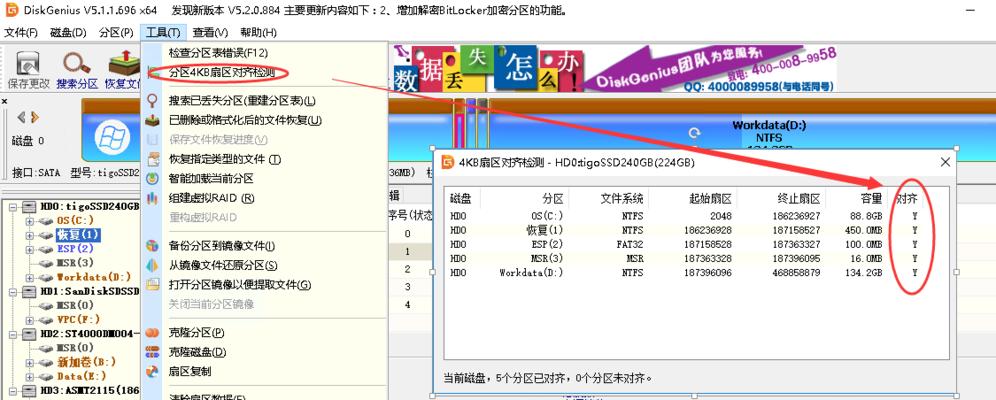Go to previous disk with left arrow
The image size is (996, 400).
[x=21, y=117]
